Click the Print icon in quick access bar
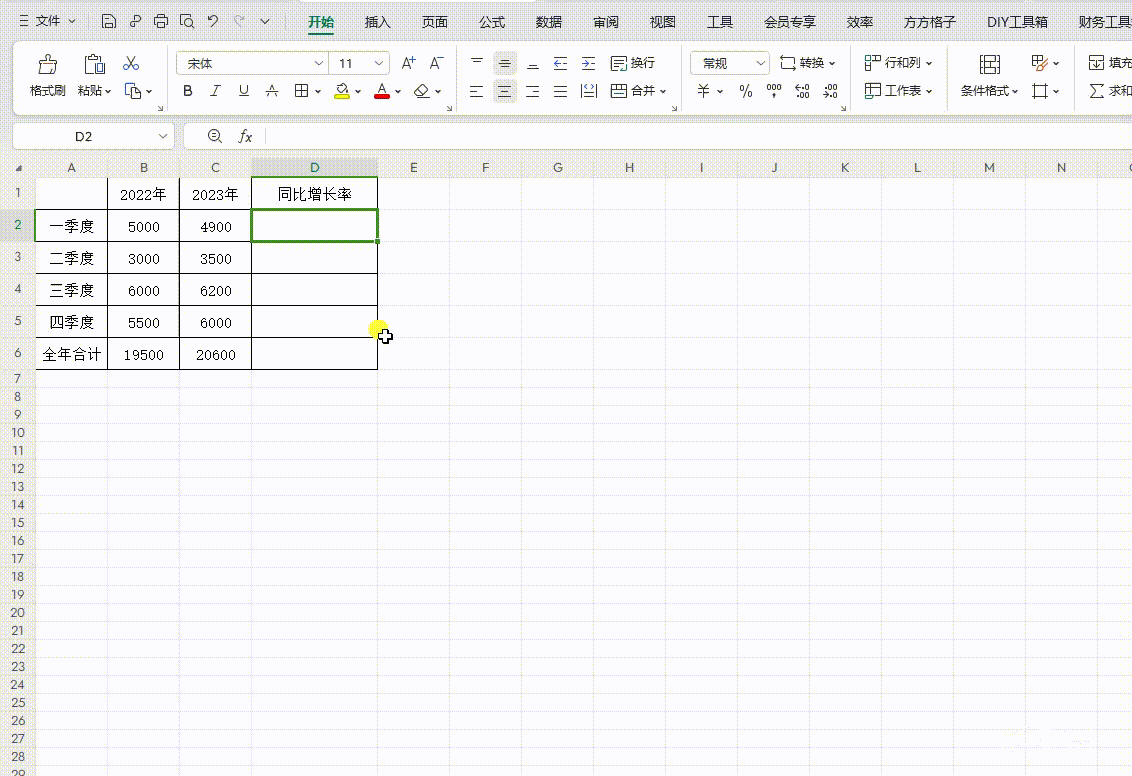 pyautogui.click(x=160, y=22)
